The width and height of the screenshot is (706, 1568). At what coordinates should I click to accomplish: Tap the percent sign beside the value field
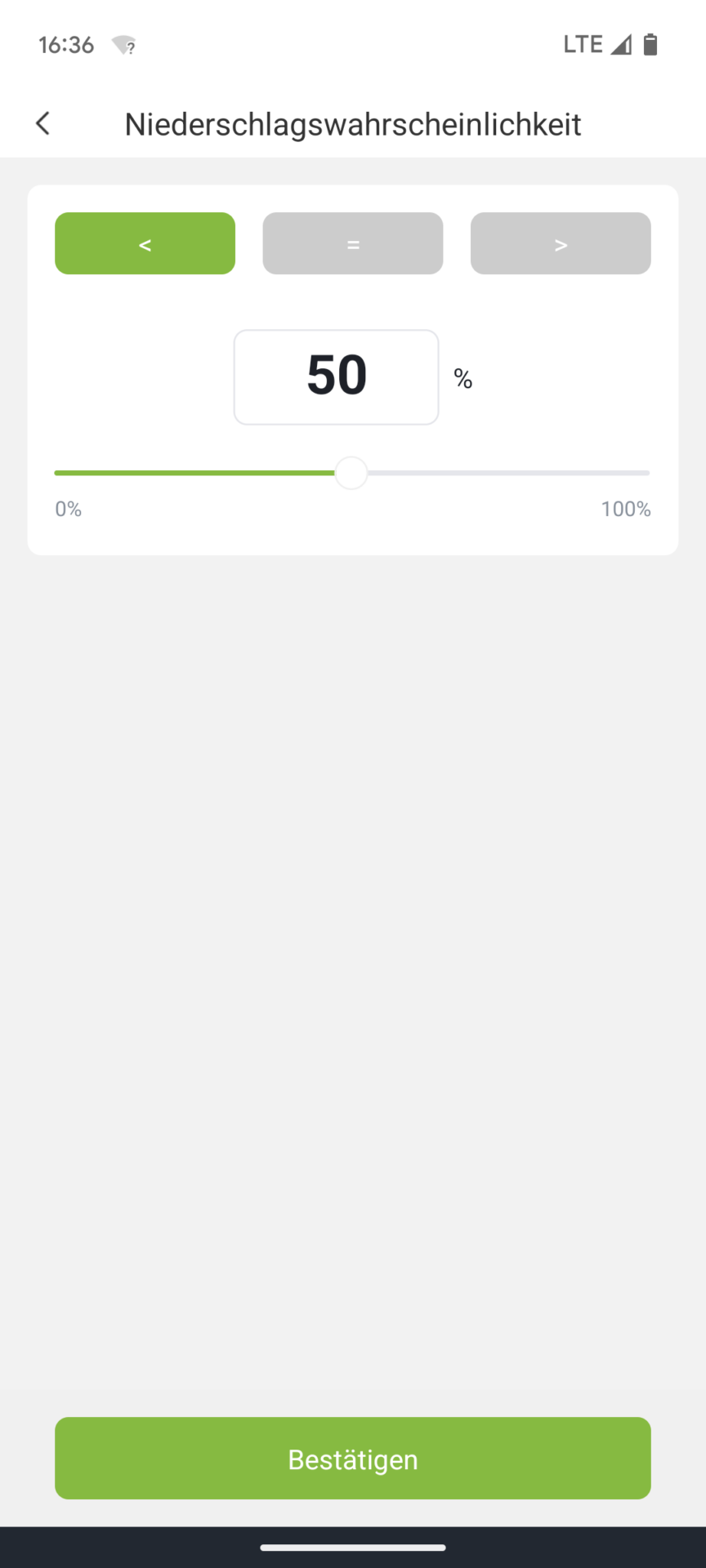(463, 379)
